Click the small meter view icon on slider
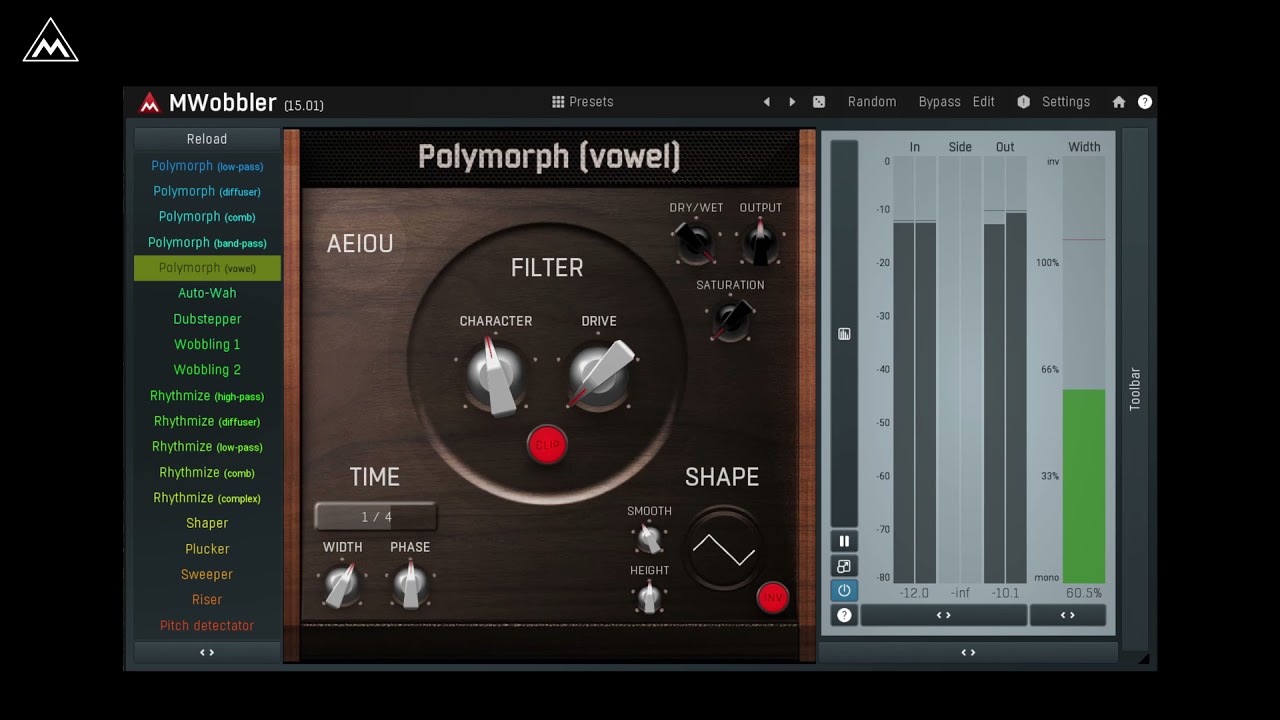Screen dimensions: 1280x720 coord(844,334)
